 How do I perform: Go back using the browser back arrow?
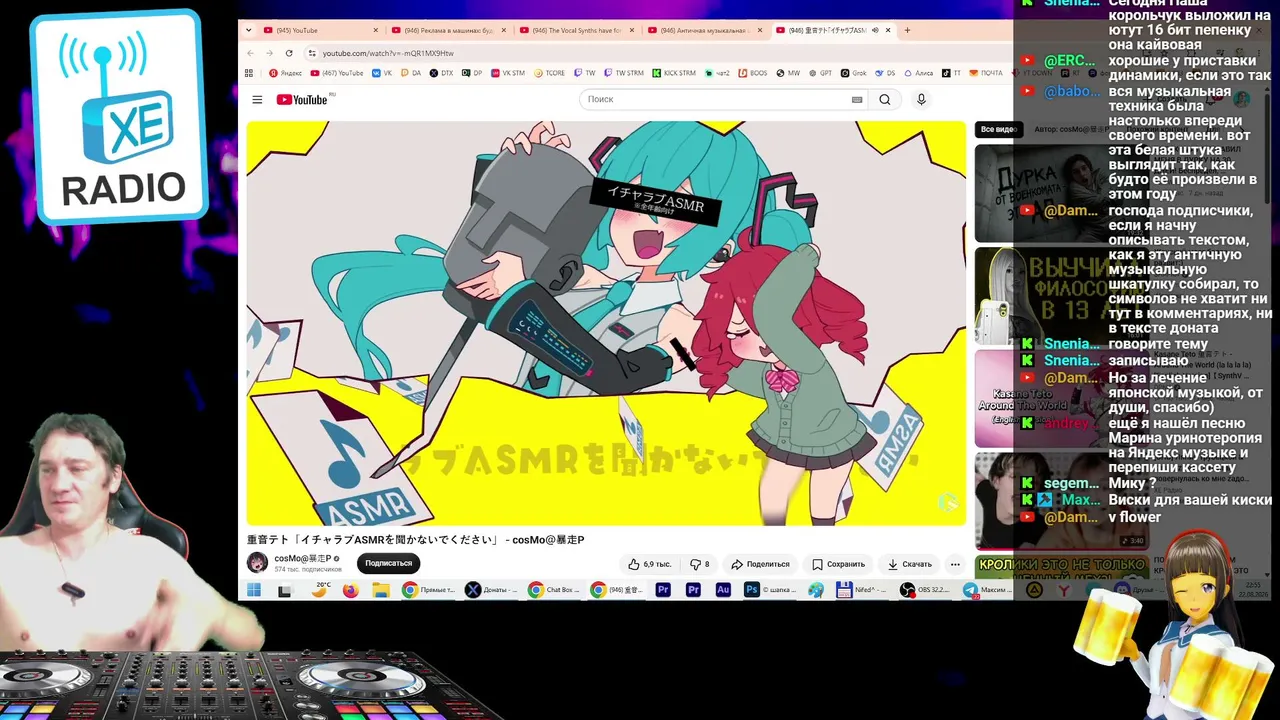250,53
